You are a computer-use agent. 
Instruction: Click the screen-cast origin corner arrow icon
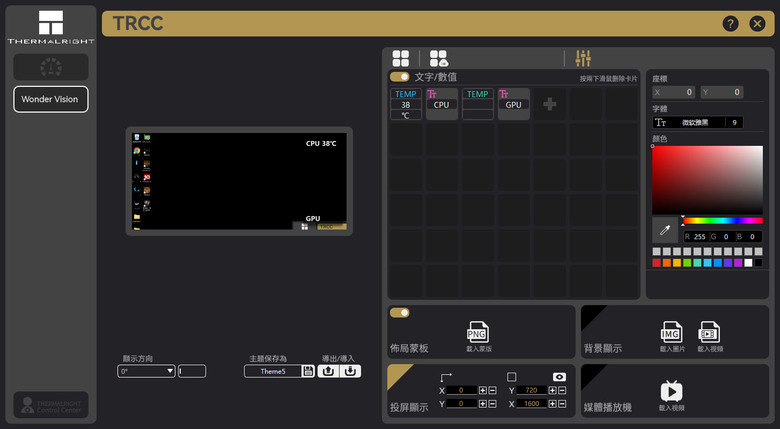coord(446,377)
